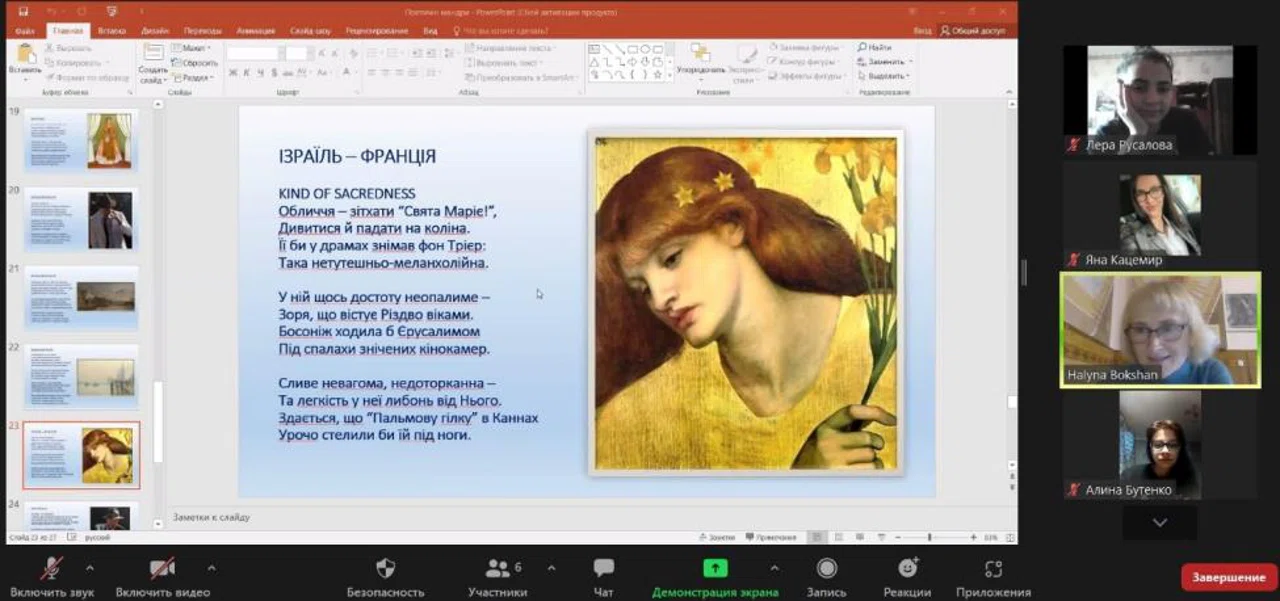Open the Заменить replace dropdown
Image resolution: width=1280 pixels, height=601 pixels.
[884, 61]
